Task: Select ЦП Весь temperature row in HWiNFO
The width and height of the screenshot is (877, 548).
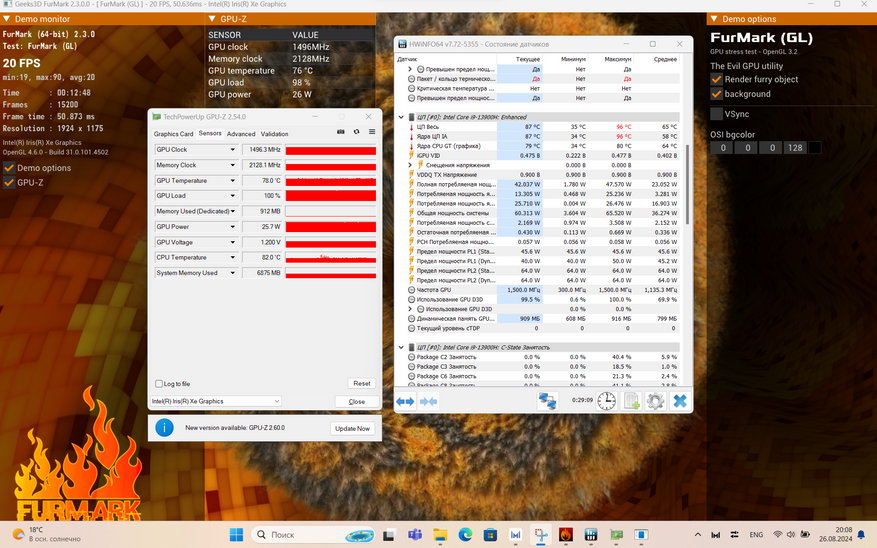Action: pos(542,127)
